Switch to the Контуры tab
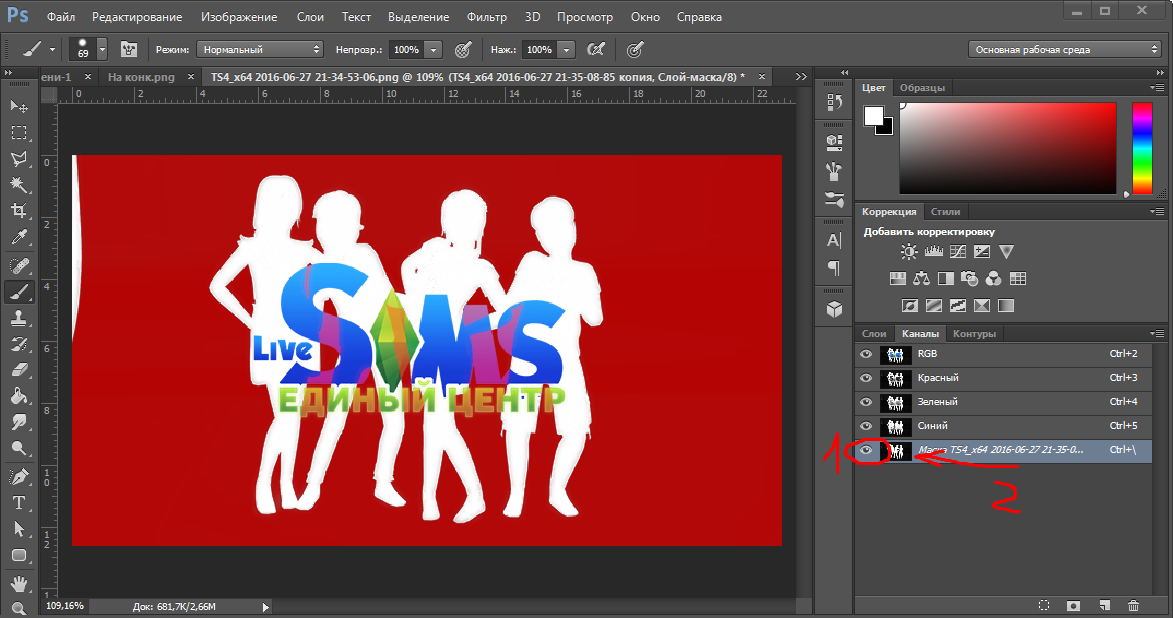1173x618 pixels. click(x=974, y=334)
